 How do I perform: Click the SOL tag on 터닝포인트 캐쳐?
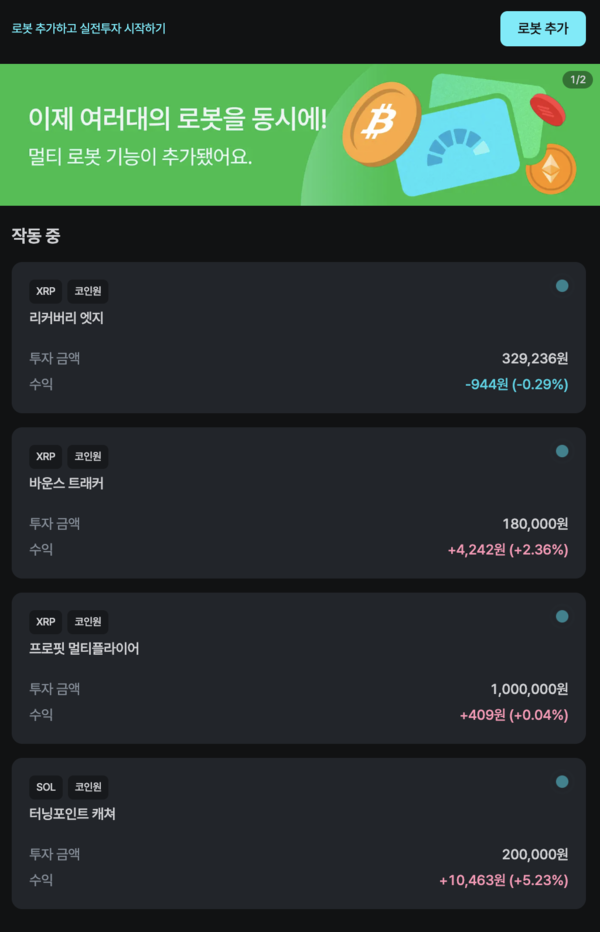(x=46, y=787)
